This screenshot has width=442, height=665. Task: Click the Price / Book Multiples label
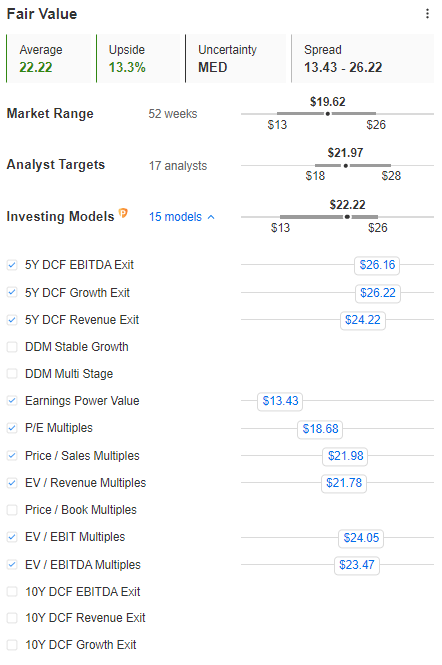(81, 510)
